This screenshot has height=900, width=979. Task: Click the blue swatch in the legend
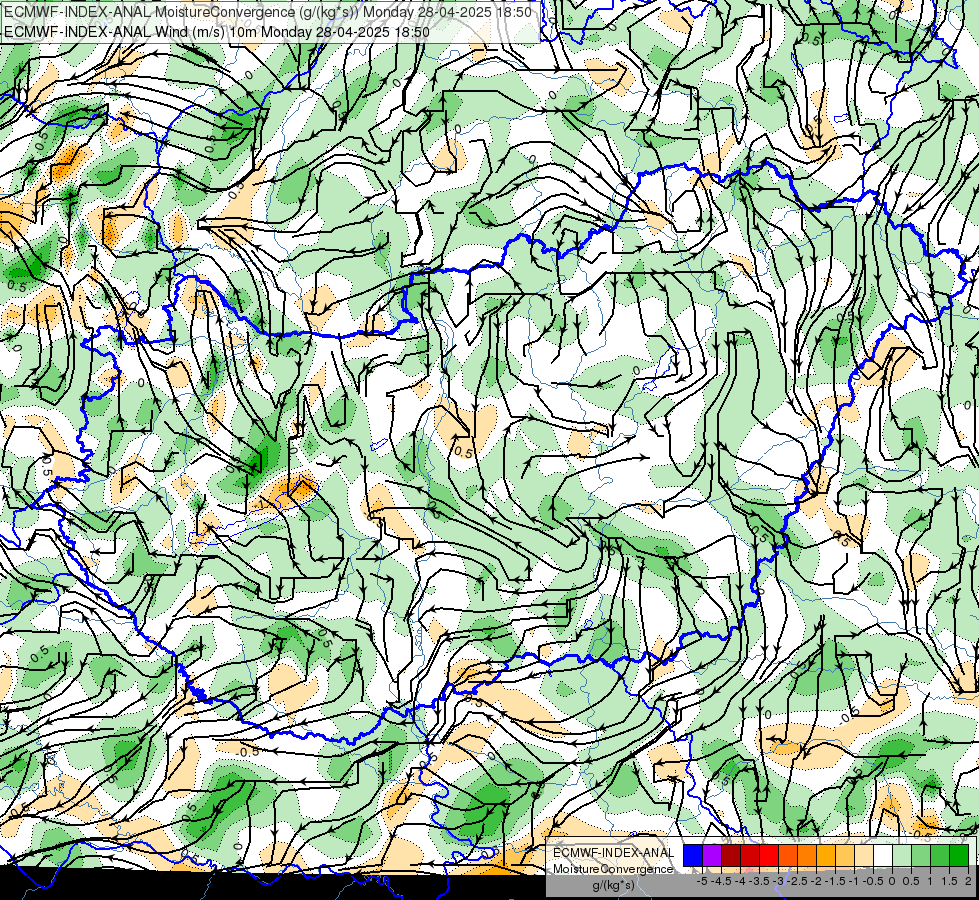693,856
